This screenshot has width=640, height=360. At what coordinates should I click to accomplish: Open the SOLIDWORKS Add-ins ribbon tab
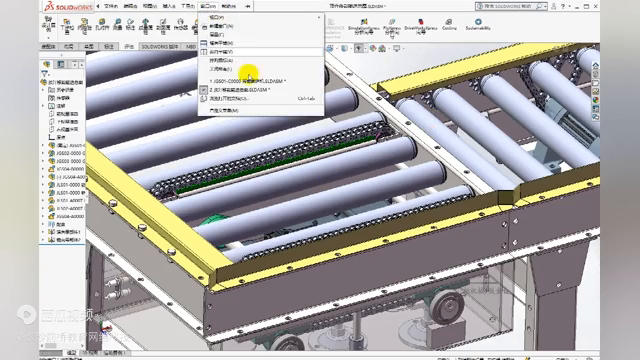pyautogui.click(x=160, y=47)
